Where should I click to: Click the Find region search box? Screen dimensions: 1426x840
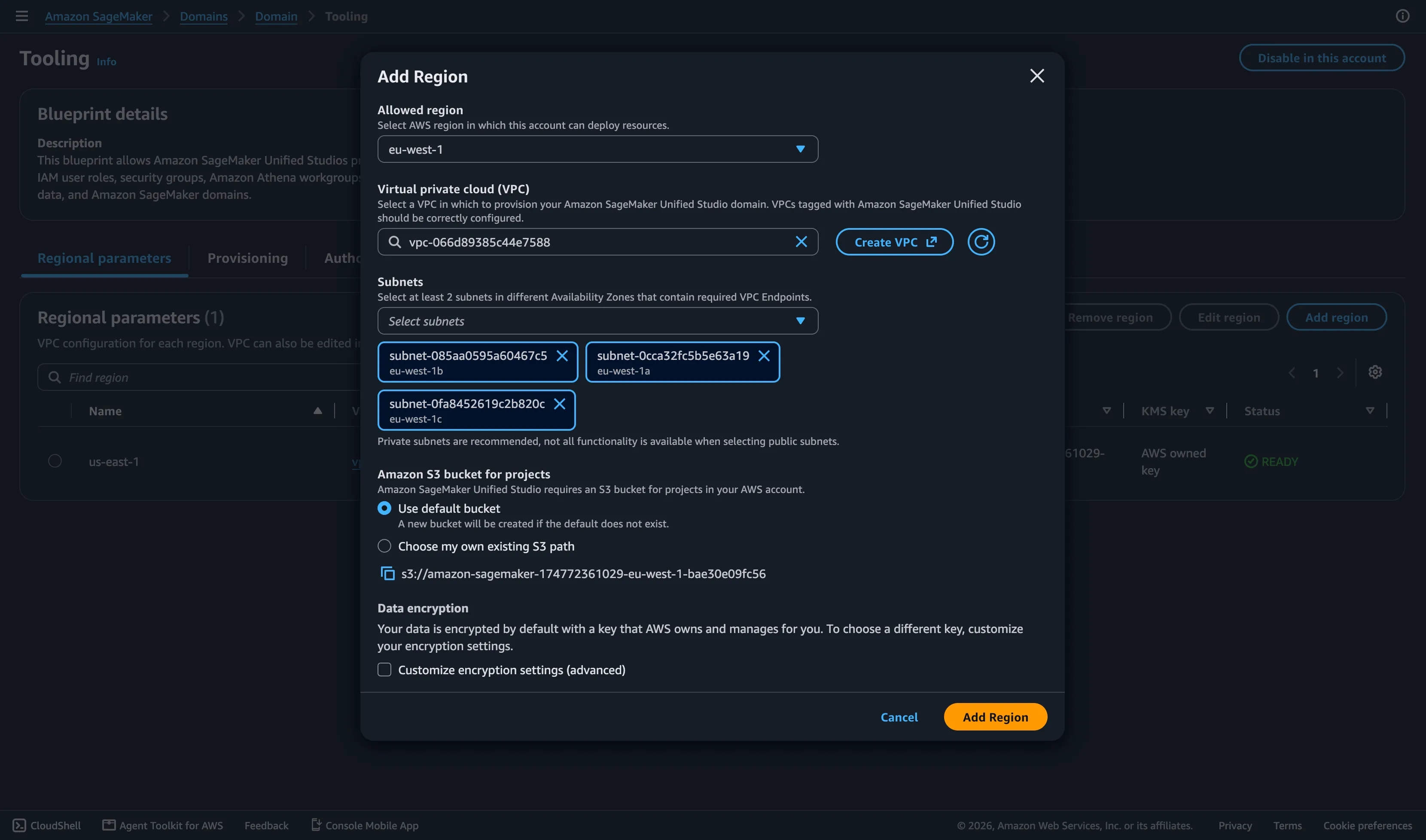click(x=199, y=377)
